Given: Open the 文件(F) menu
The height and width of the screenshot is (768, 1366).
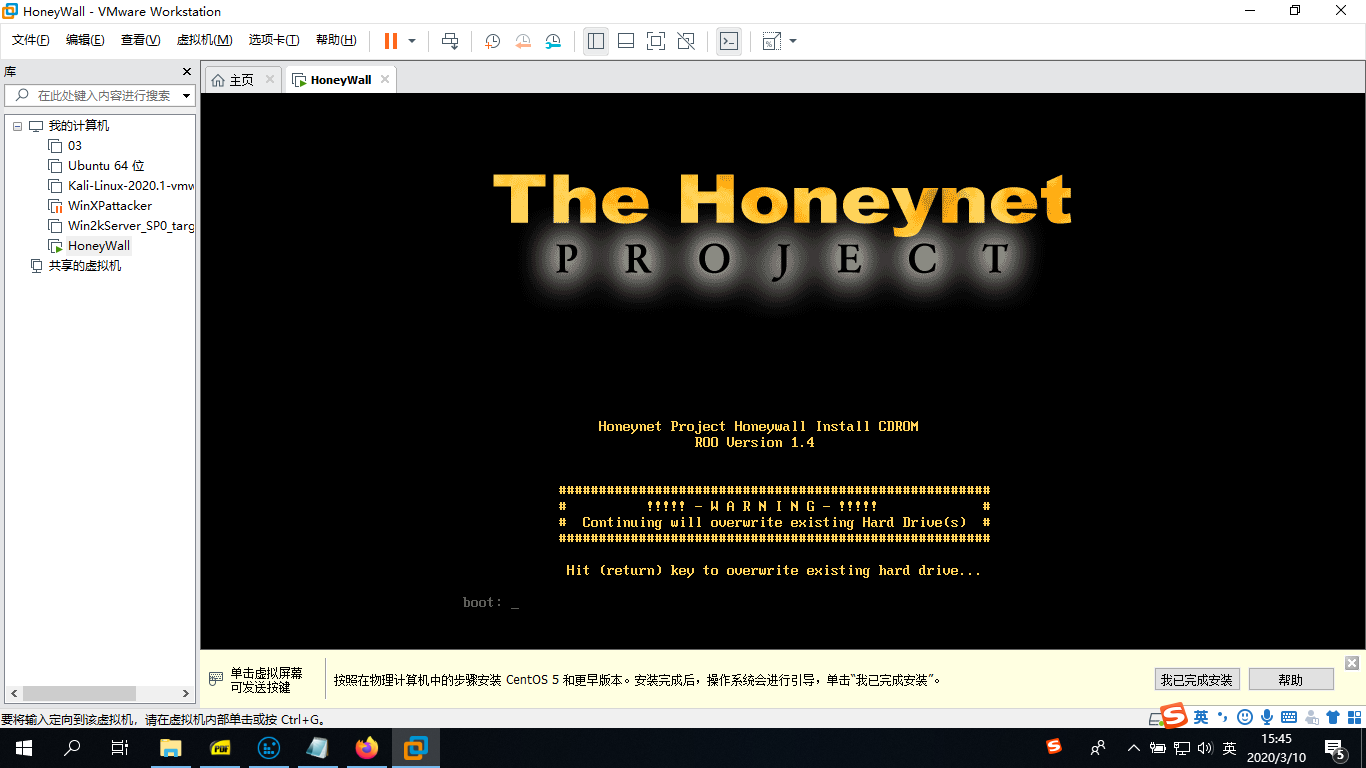Looking at the screenshot, I should point(31,40).
